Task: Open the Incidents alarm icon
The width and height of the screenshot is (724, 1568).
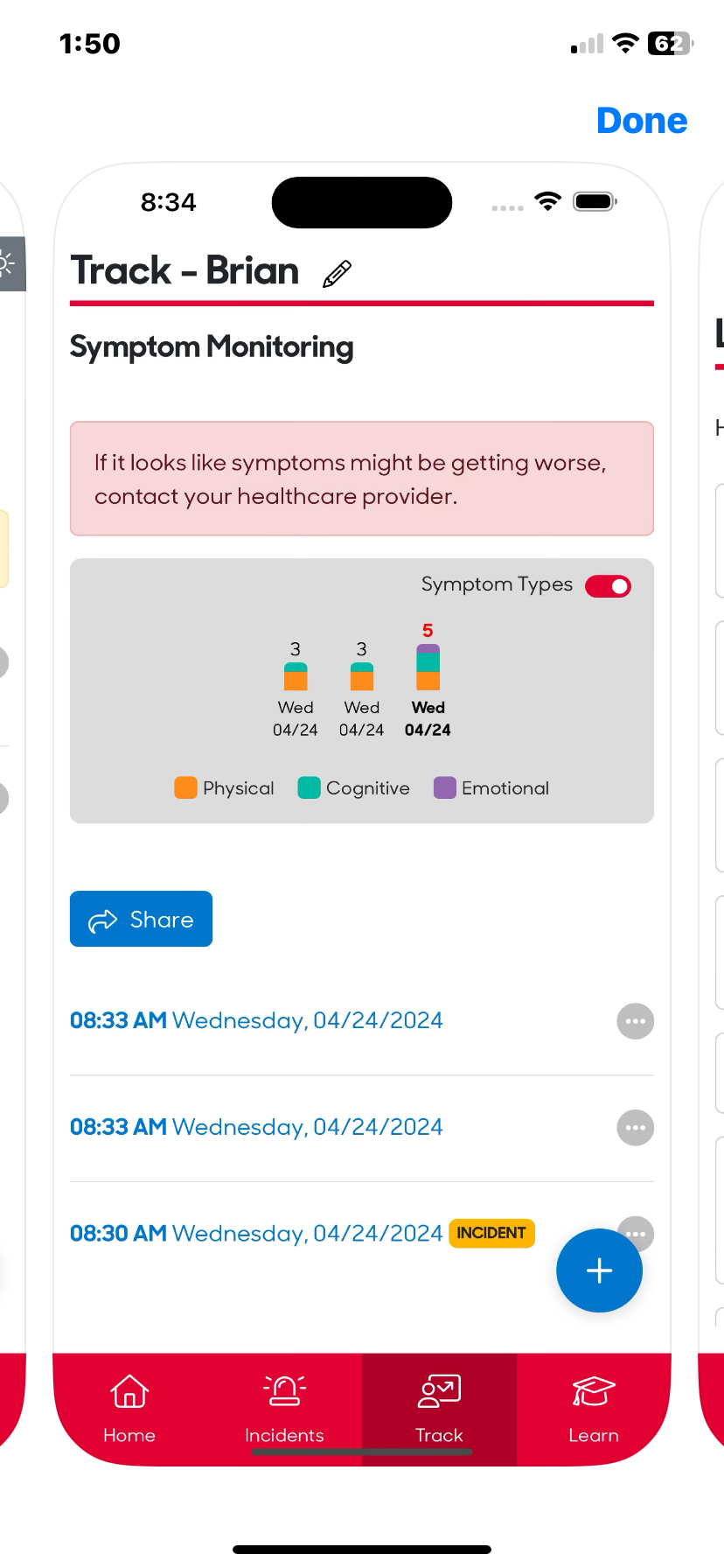Action: click(284, 1389)
